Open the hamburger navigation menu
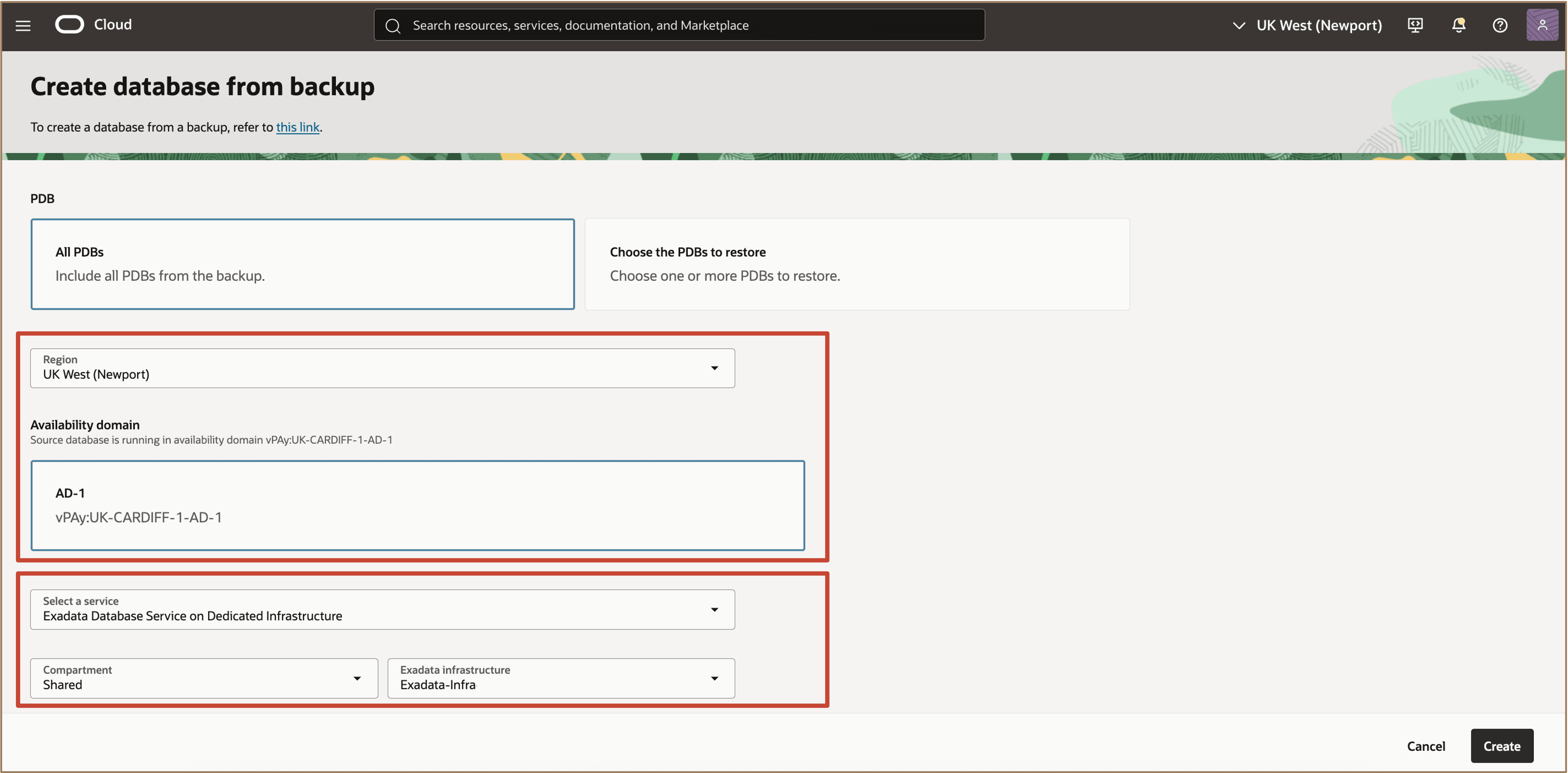This screenshot has width=1568, height=773. coord(23,25)
